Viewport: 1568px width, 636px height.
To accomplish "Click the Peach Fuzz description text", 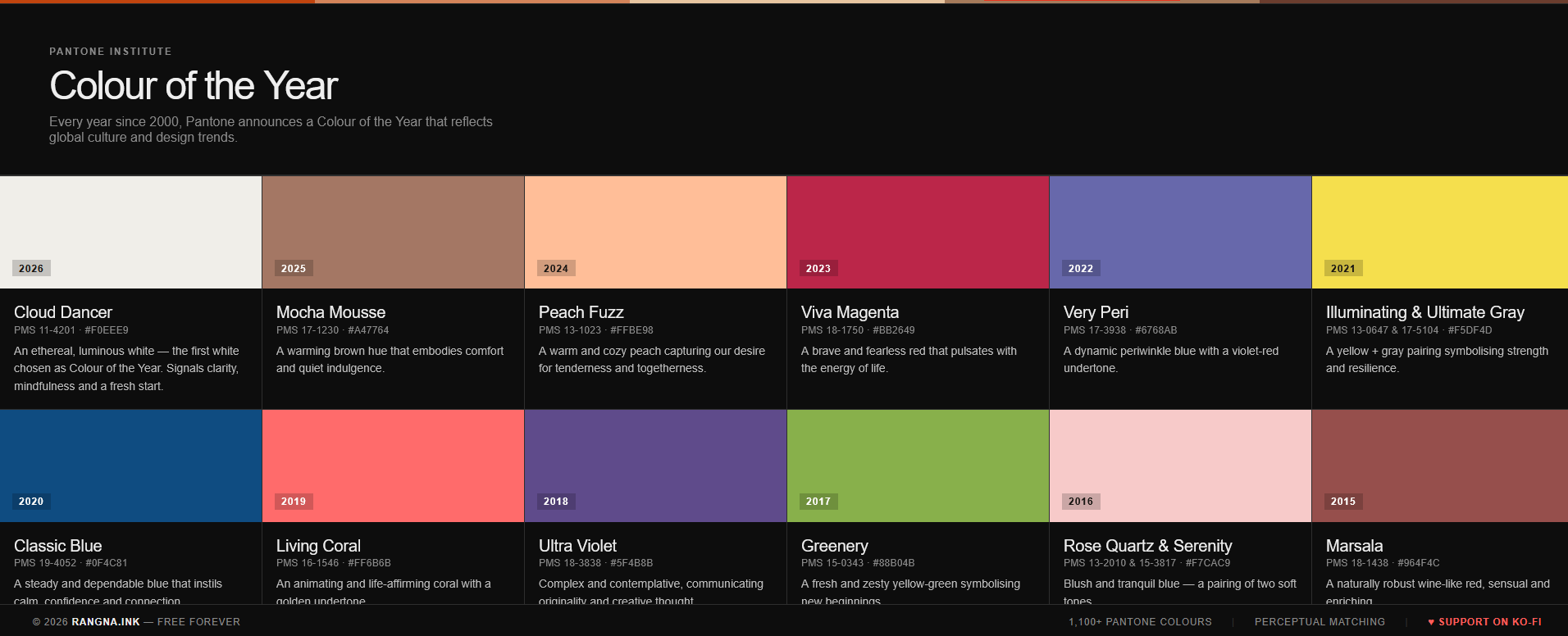I will [x=652, y=360].
